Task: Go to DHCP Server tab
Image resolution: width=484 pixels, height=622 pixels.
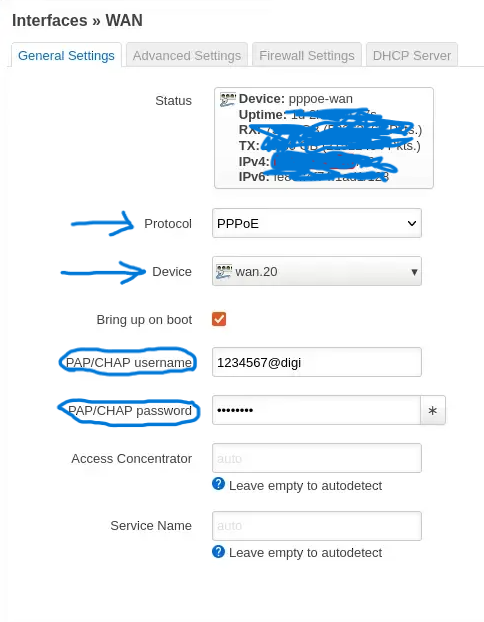Action: (x=412, y=56)
